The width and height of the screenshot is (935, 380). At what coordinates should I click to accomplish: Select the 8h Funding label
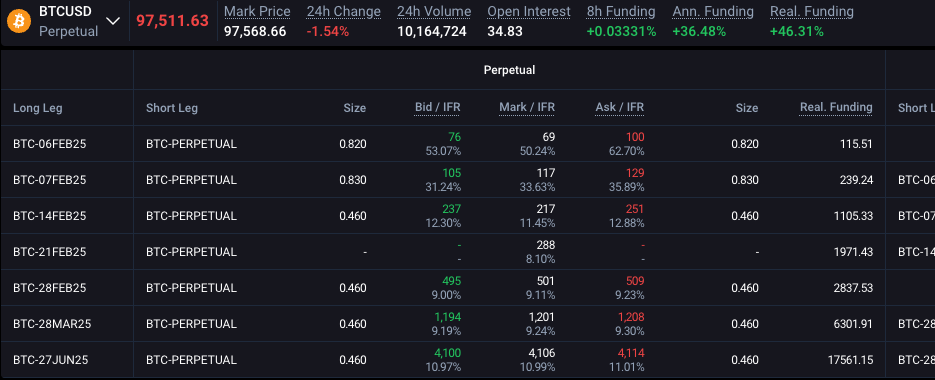point(621,11)
